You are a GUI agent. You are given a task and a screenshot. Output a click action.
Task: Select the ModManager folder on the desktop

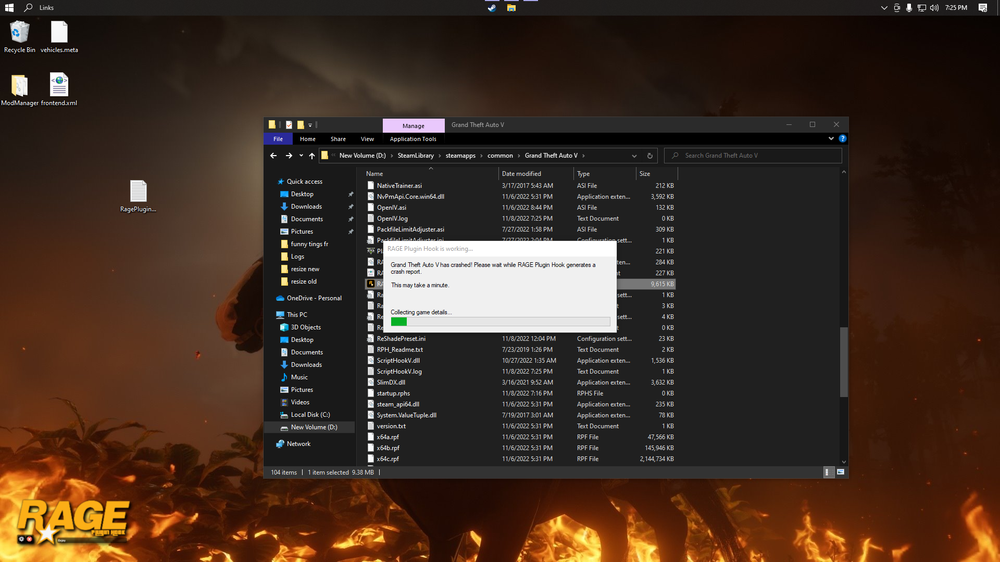(19, 86)
